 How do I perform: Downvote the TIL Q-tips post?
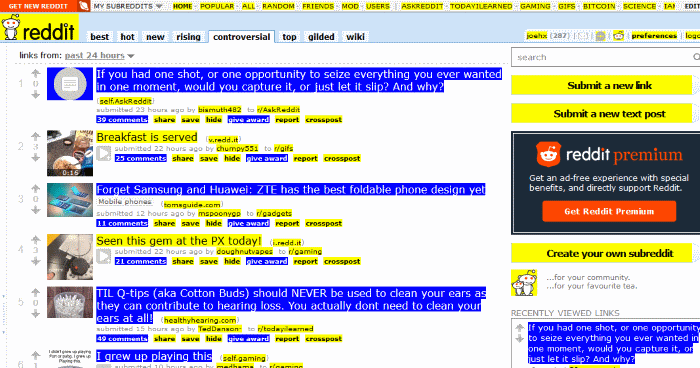[36, 314]
